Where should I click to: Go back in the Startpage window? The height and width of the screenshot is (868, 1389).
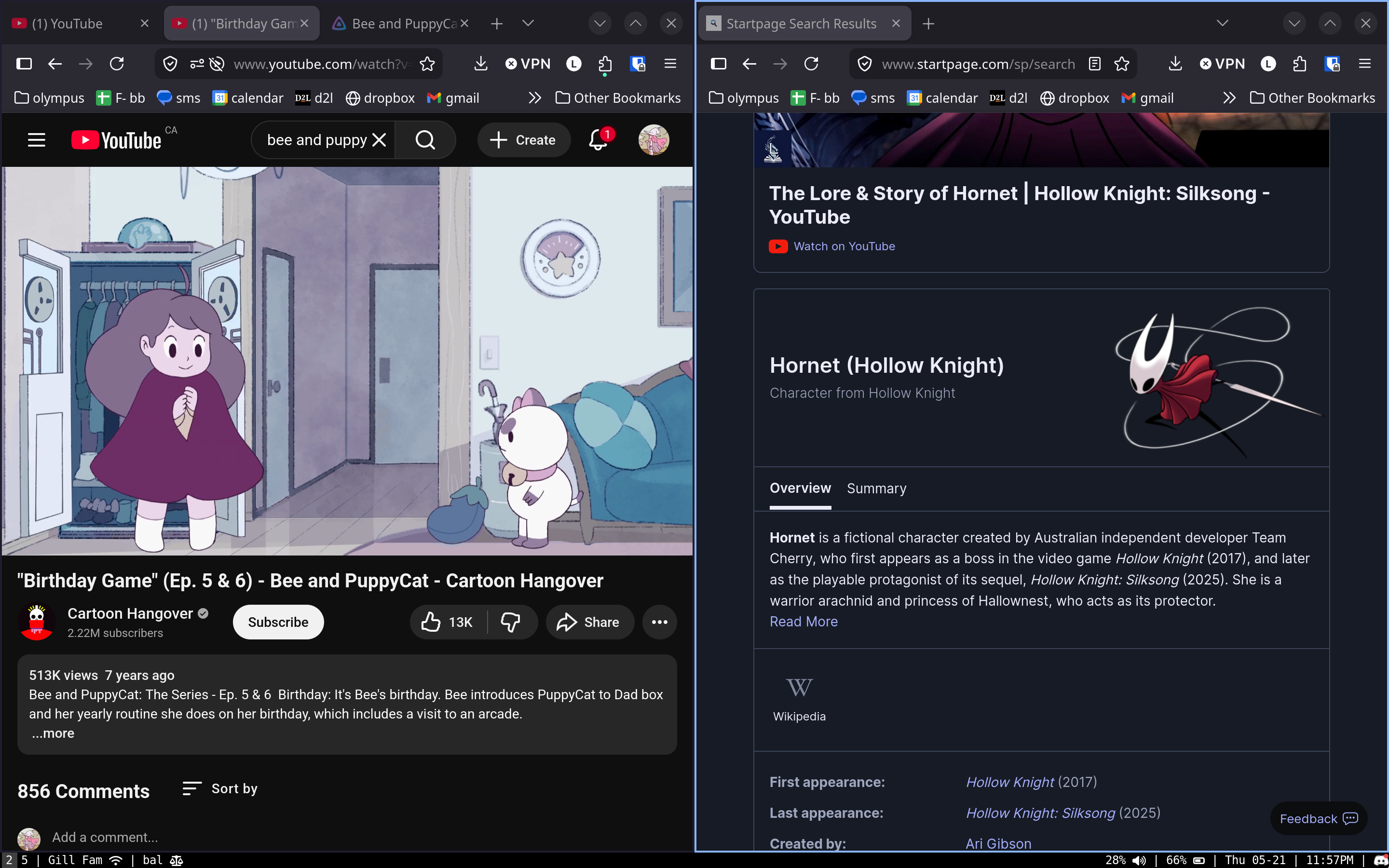tap(749, 64)
